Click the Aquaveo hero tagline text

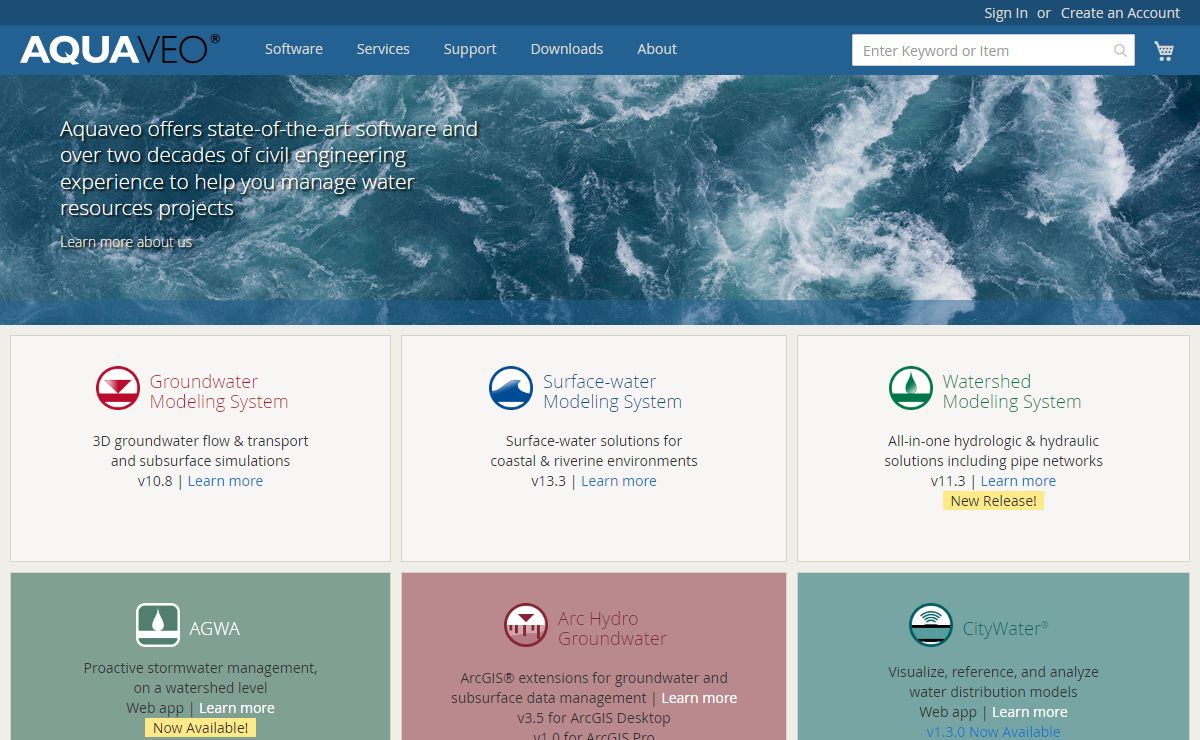pos(269,169)
